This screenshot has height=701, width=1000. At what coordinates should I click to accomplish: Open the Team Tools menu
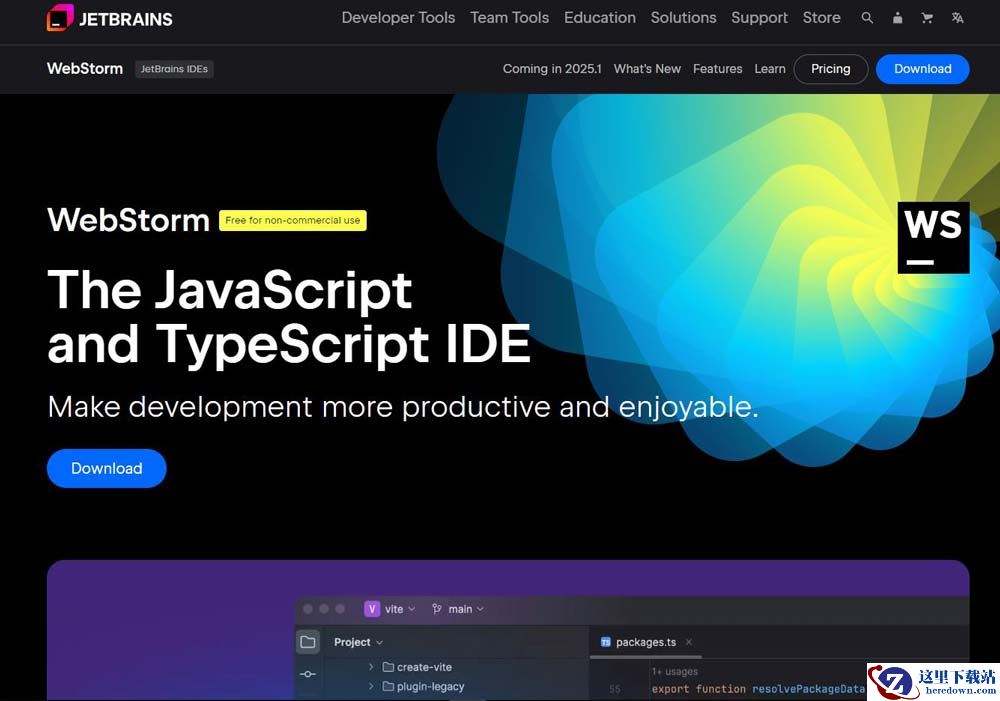[x=510, y=18]
